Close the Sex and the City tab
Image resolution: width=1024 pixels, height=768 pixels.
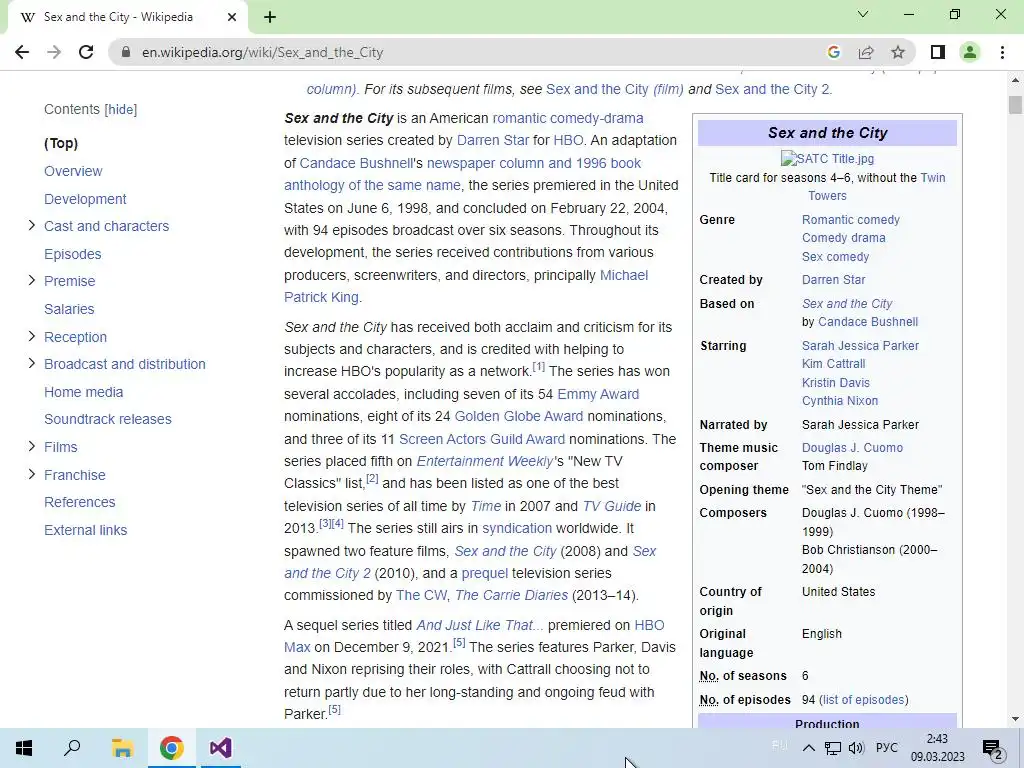point(232,17)
